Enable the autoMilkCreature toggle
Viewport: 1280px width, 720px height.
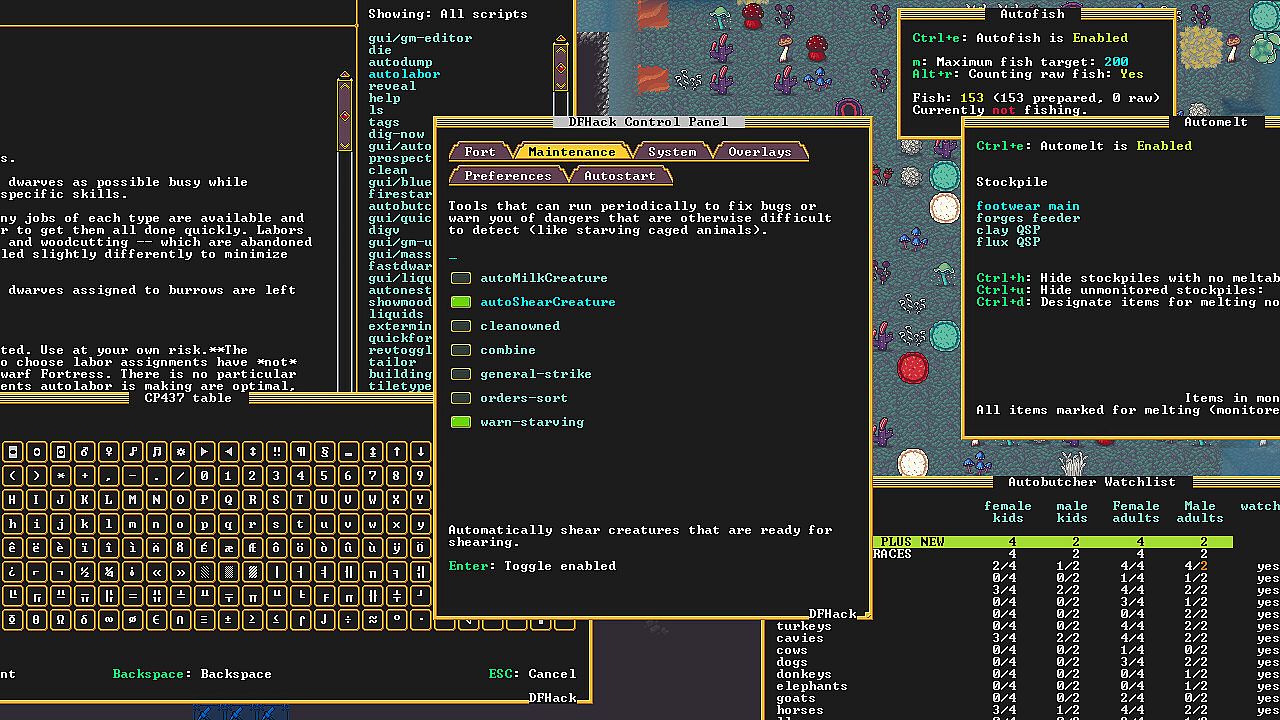pos(461,278)
